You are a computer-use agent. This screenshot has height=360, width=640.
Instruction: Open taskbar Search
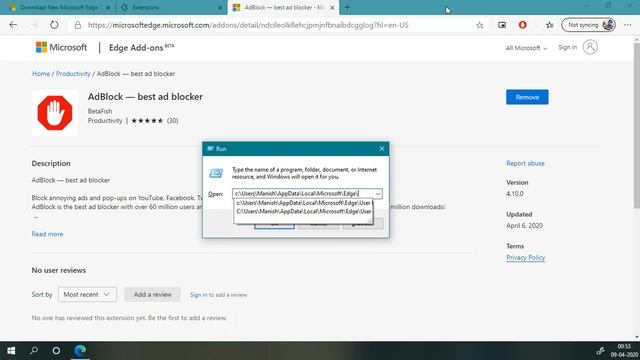pos(34,351)
